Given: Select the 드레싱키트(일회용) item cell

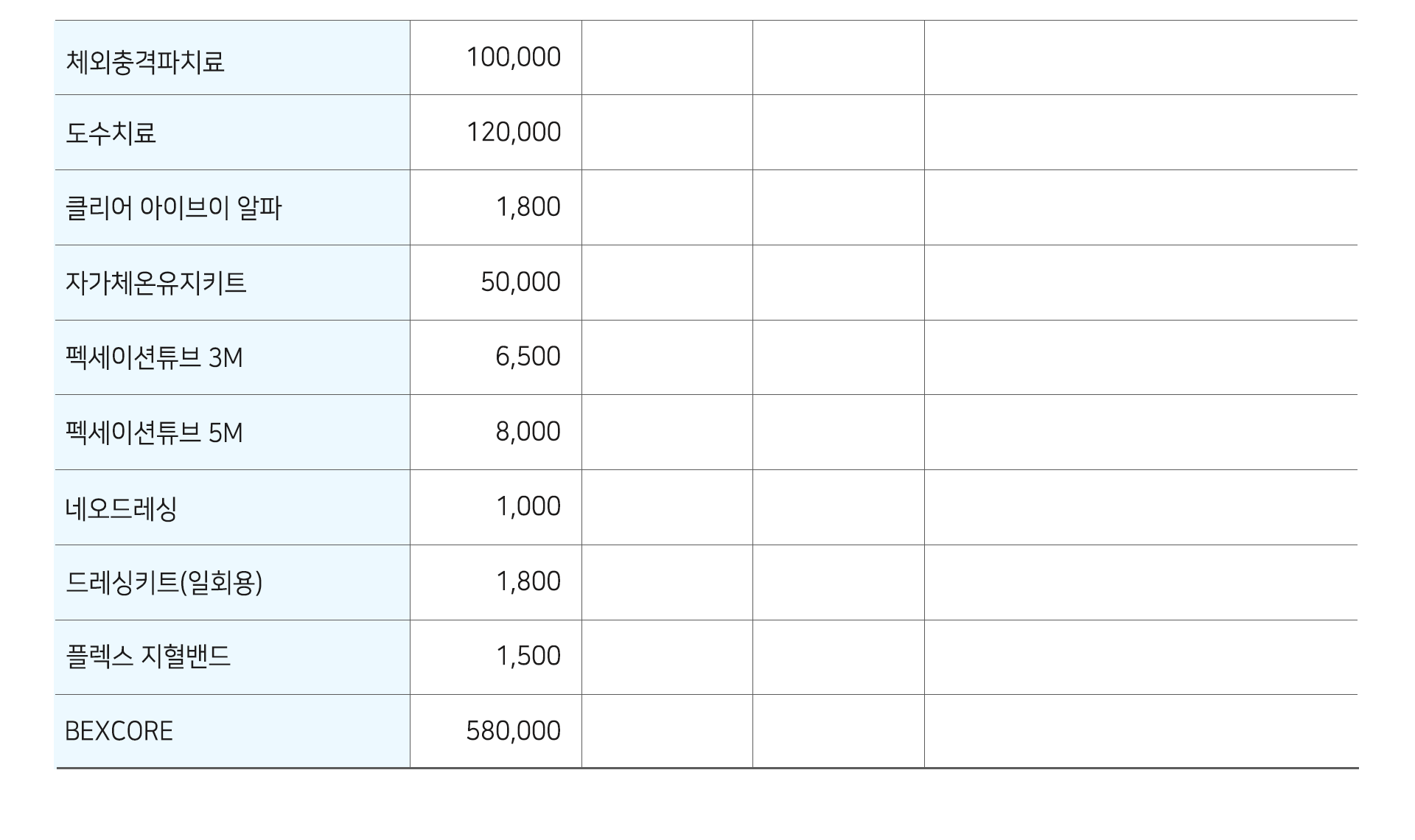Looking at the screenshot, I should (232, 583).
